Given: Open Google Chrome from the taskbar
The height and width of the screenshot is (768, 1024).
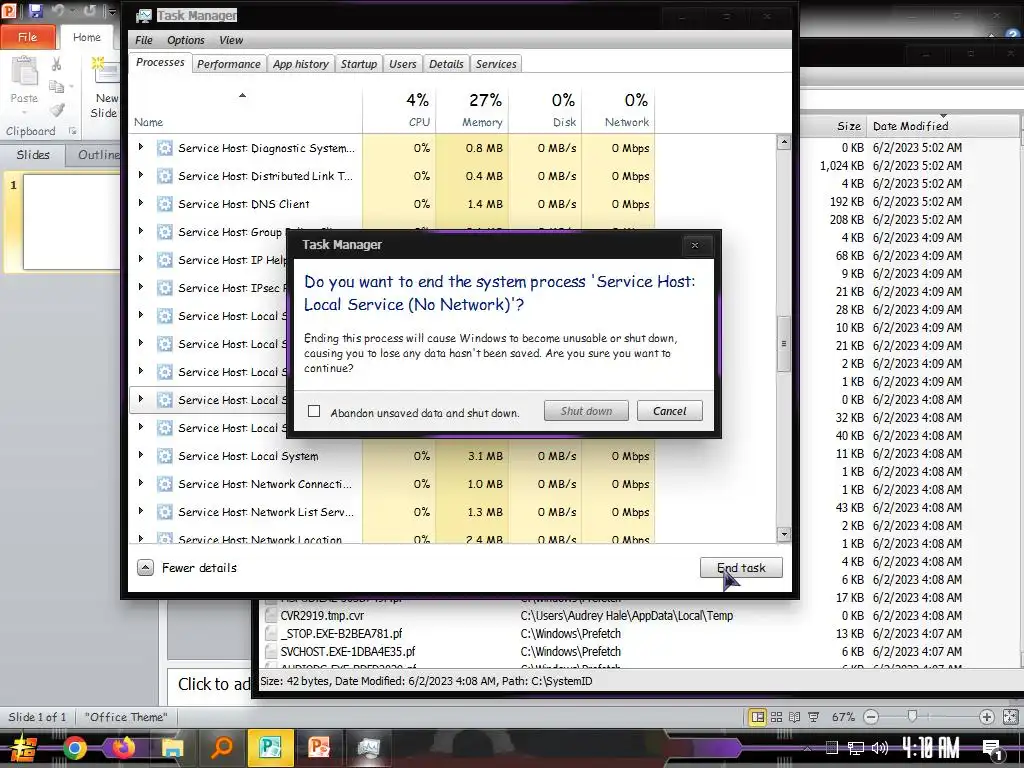Looking at the screenshot, I should coord(74,748).
